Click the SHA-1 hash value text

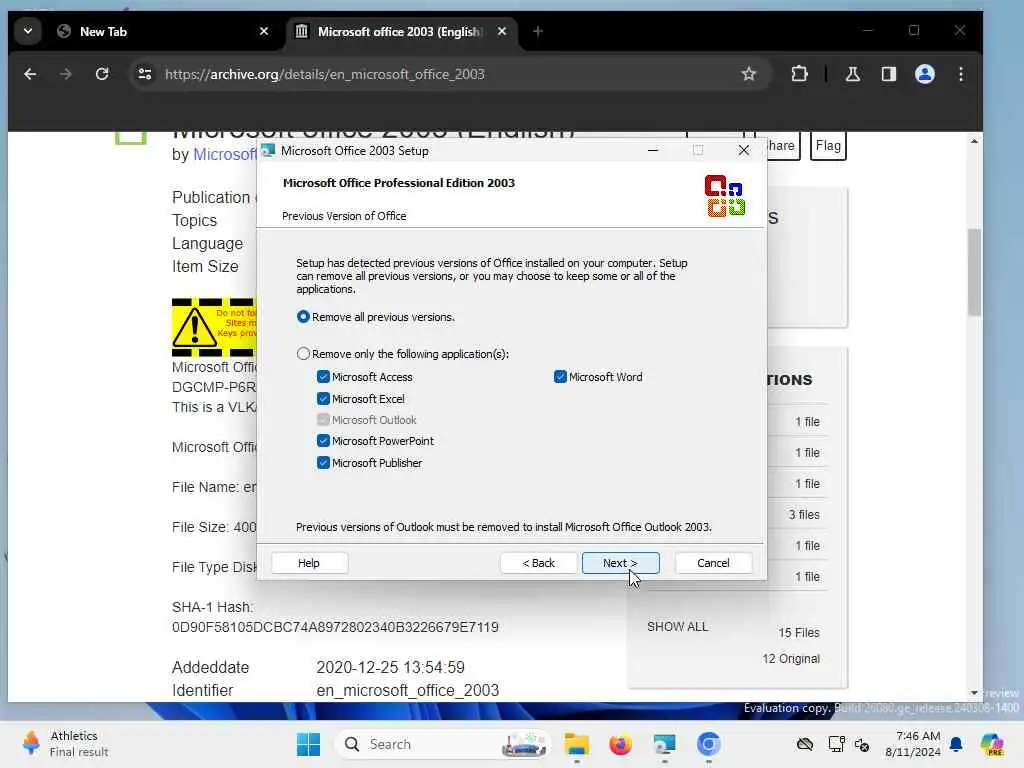coord(335,627)
